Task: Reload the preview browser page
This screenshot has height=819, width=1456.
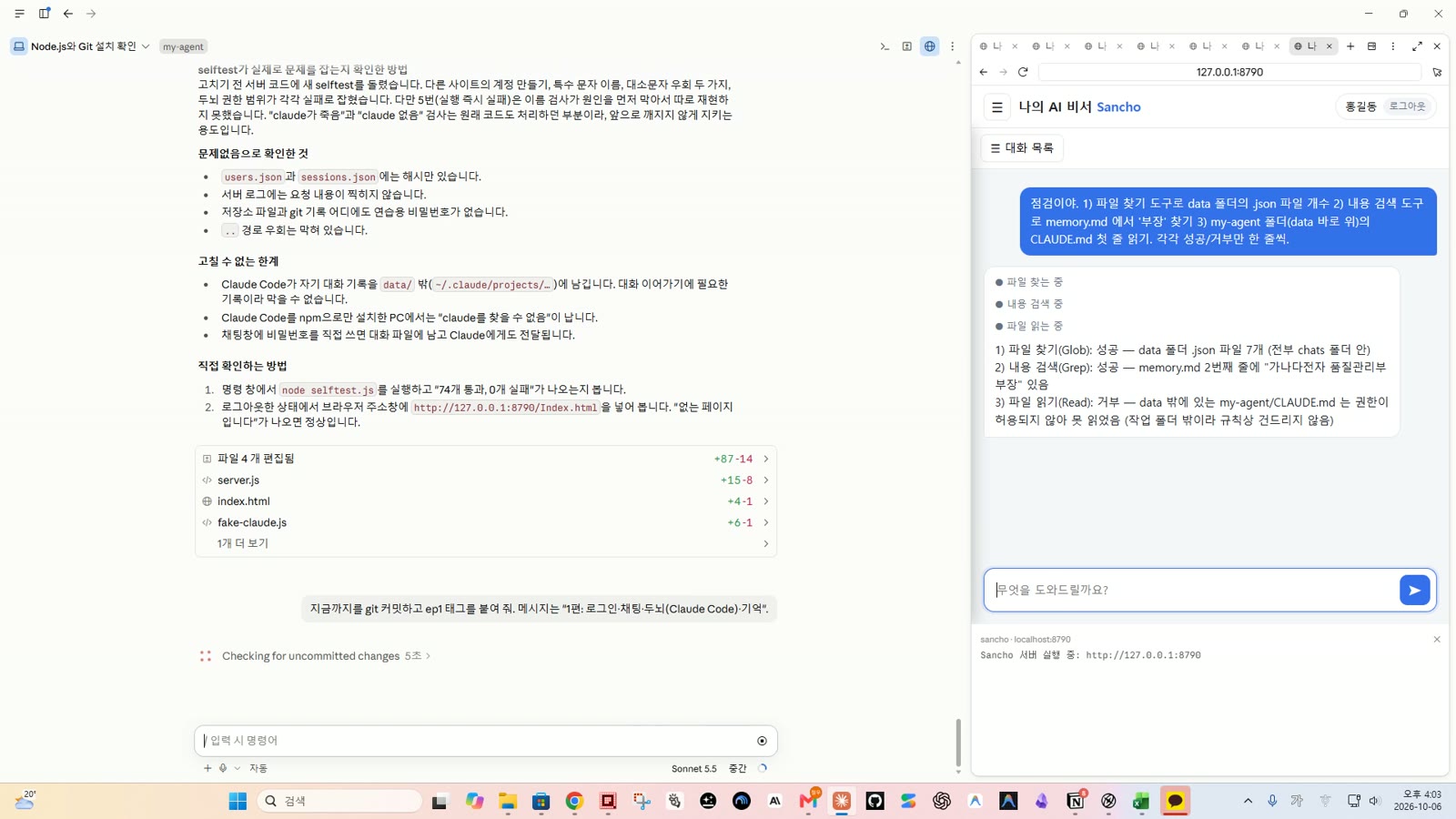Action: click(x=1023, y=72)
